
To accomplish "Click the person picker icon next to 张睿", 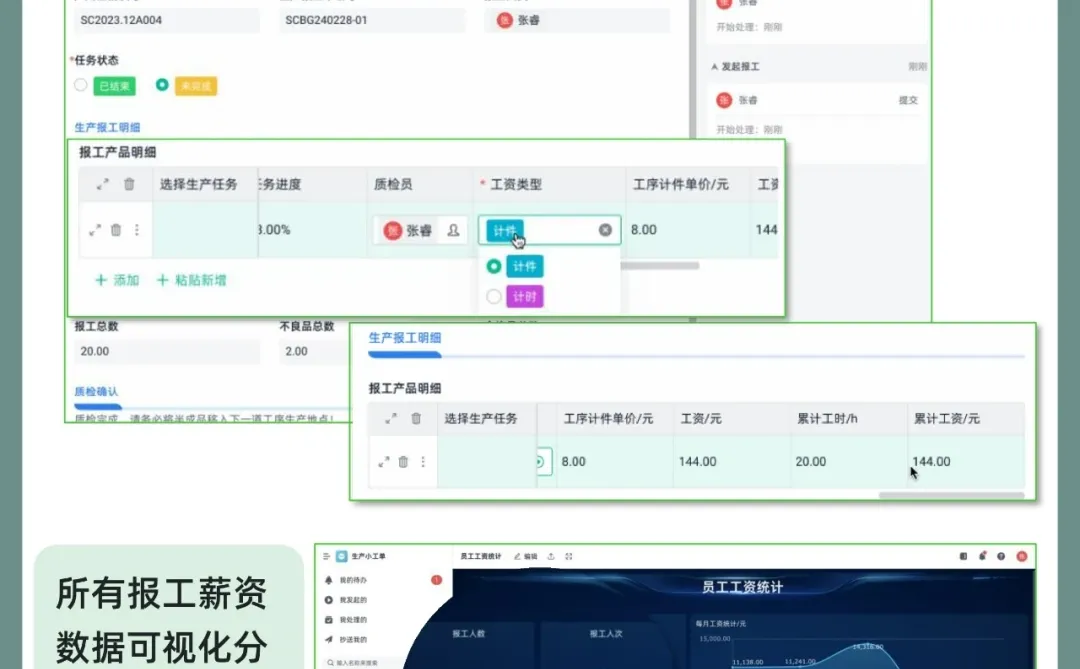I will click(x=451, y=230).
